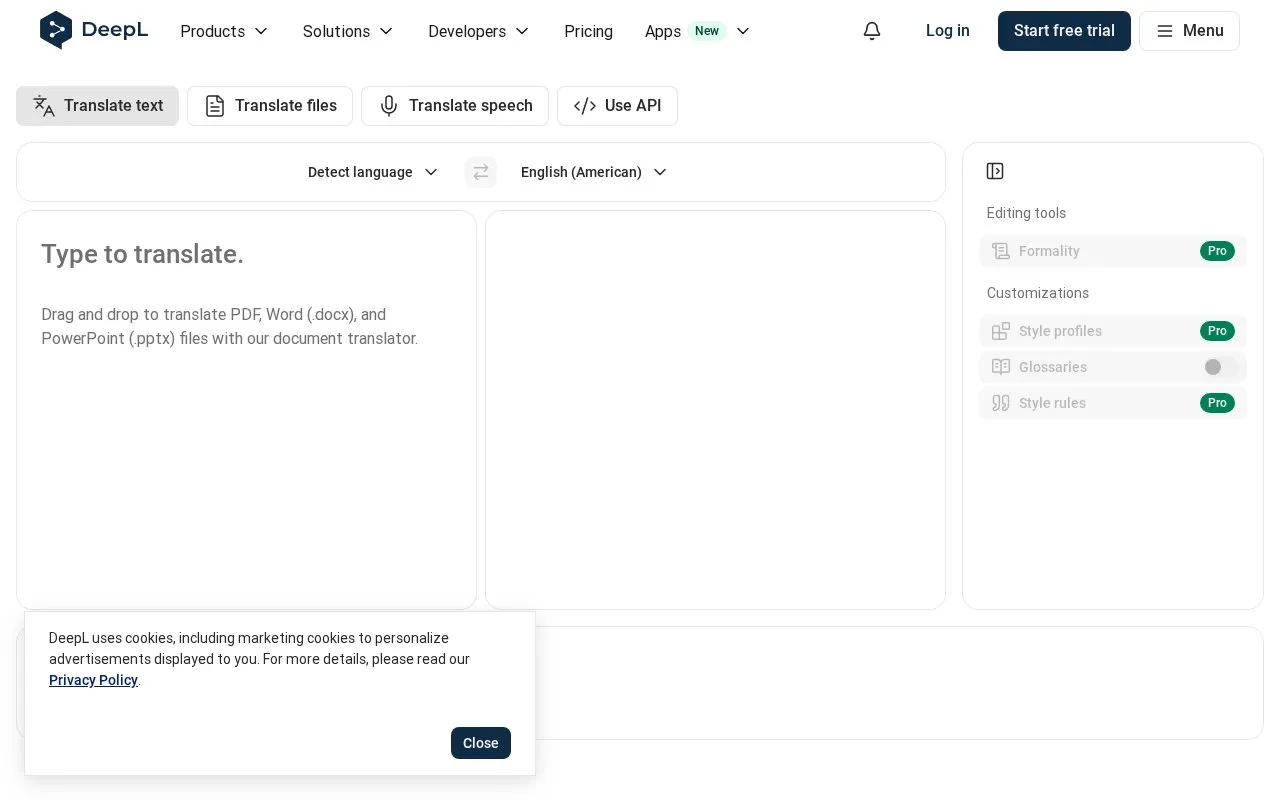1280x800 pixels.
Task: Click the hamburger icon in Menu button
Action: pos(1165,31)
